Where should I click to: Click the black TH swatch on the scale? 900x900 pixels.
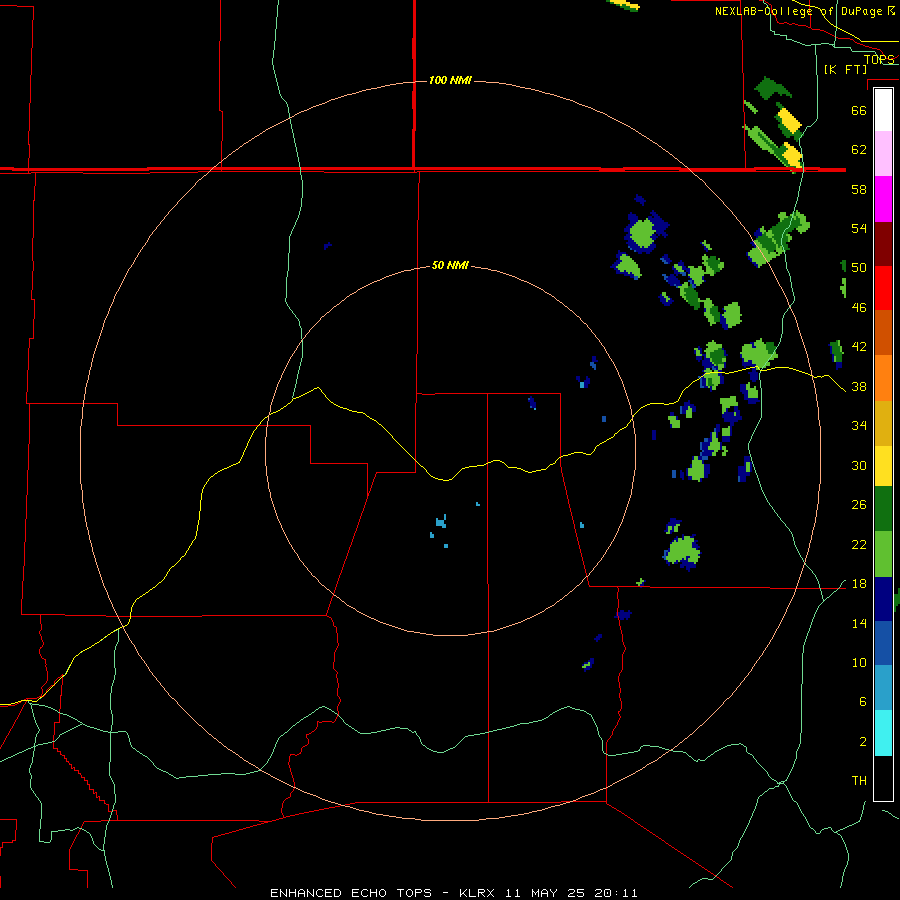coord(883,778)
